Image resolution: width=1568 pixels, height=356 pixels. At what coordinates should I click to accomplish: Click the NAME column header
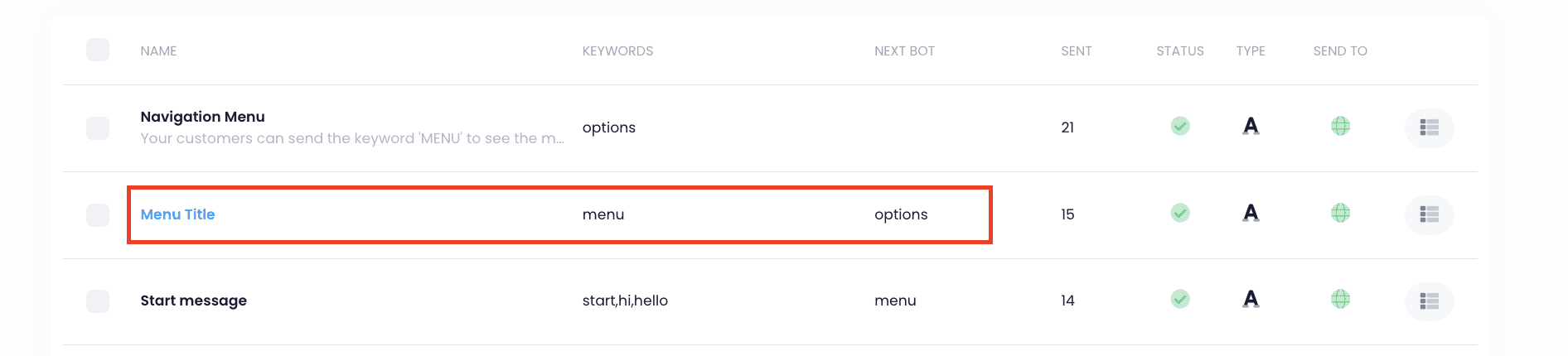(158, 51)
